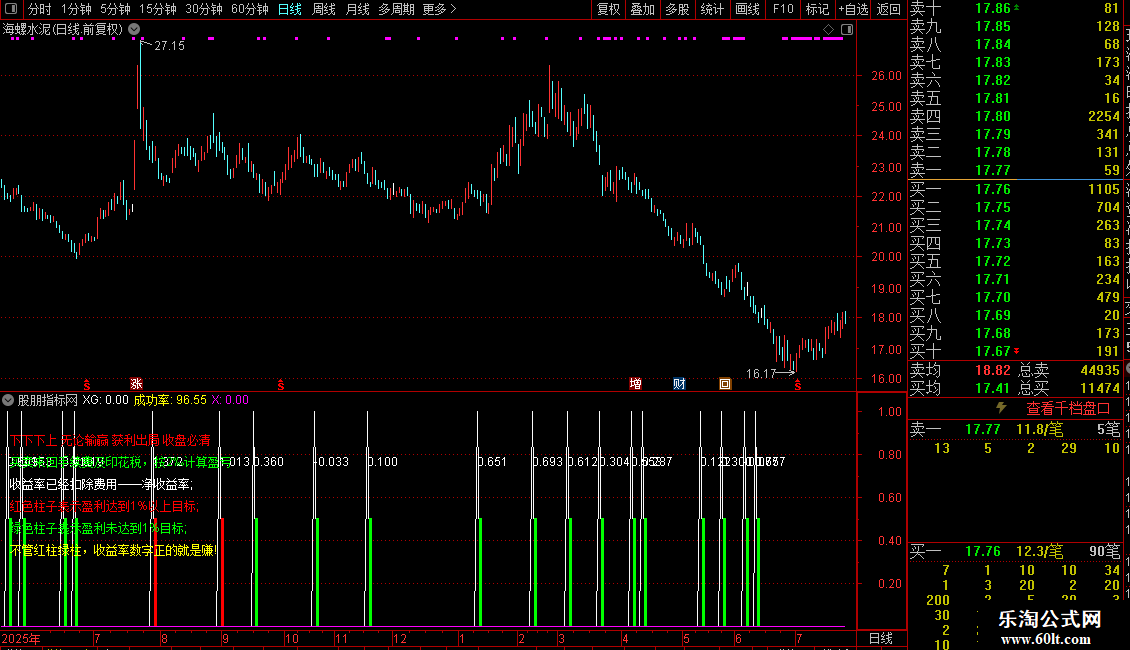
Task: Open the F10 company info
Action: coord(783,9)
